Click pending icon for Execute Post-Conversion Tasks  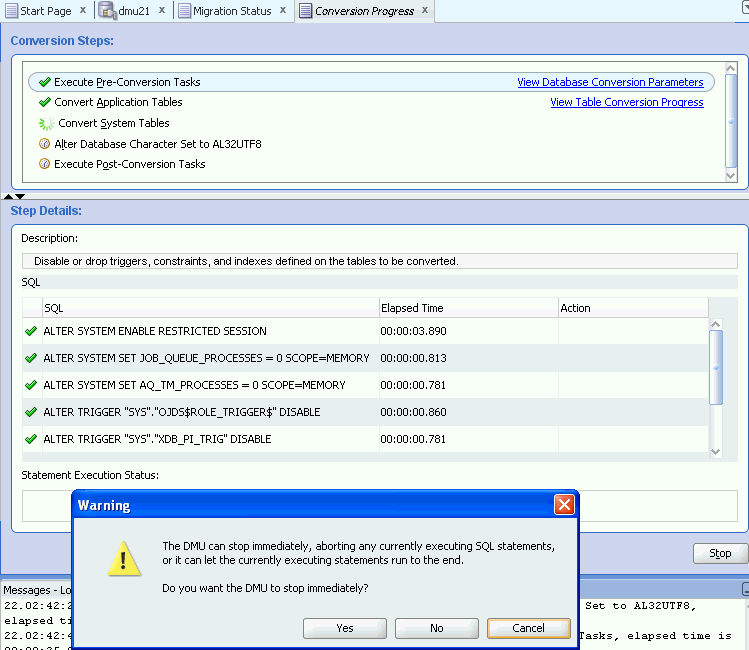pyautogui.click(x=44, y=164)
